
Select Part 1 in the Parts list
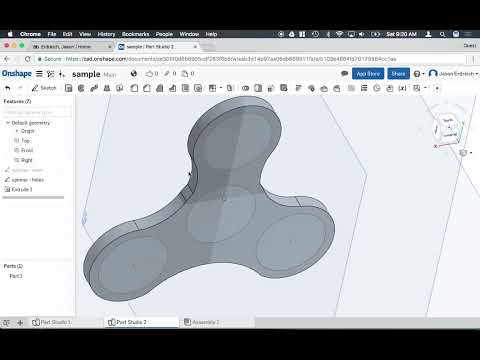pos(16,276)
